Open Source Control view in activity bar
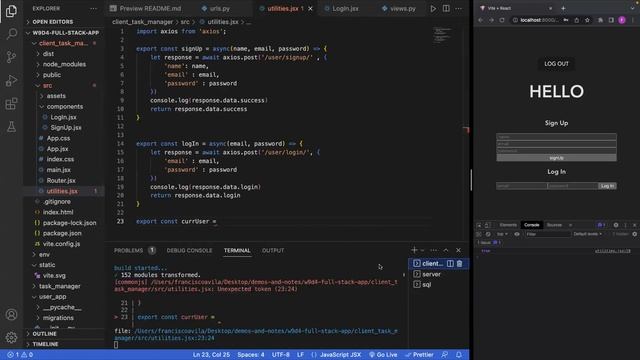Viewport: 640px width, 360px height. [11, 57]
